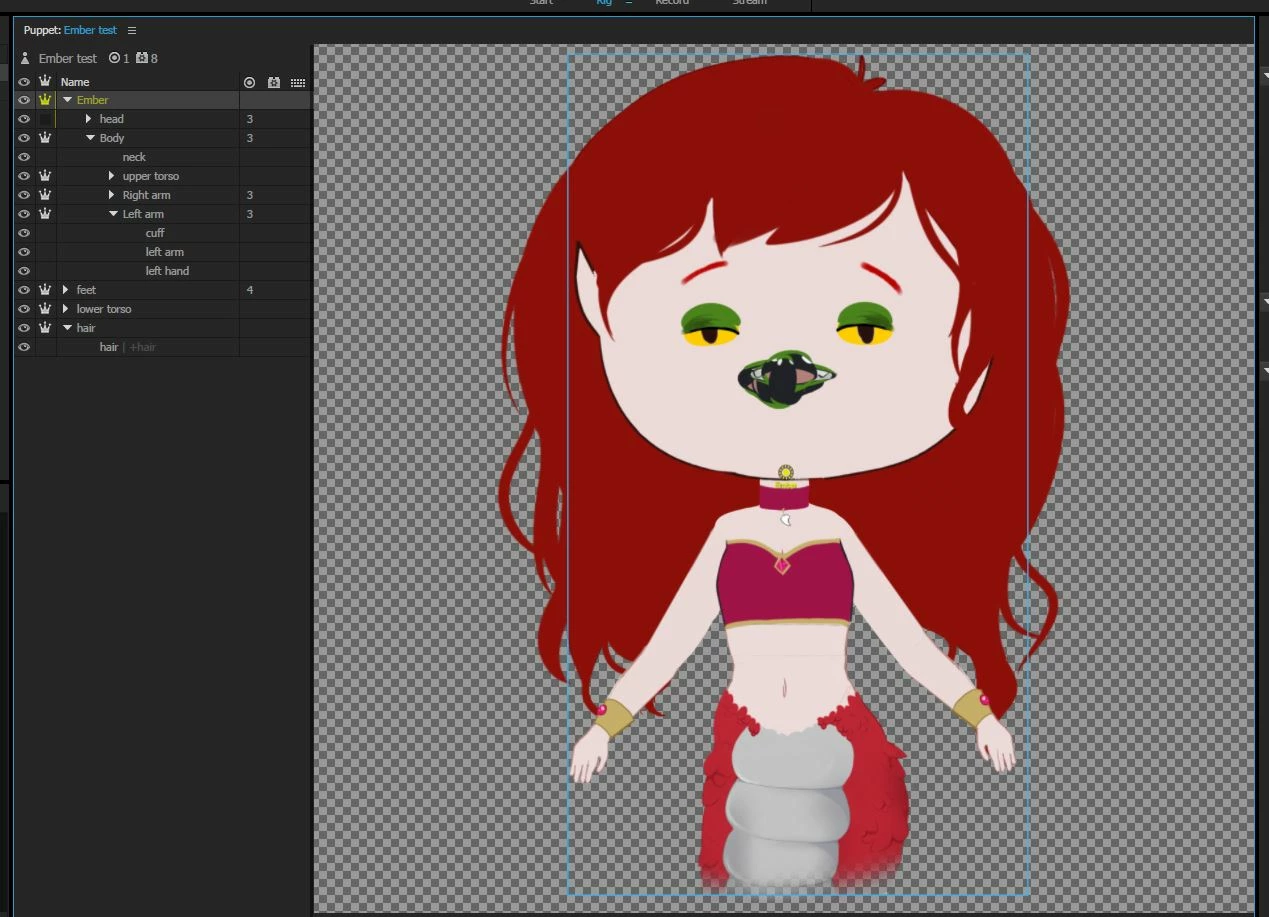
Task: Expand the Right arm group
Action: 112,195
